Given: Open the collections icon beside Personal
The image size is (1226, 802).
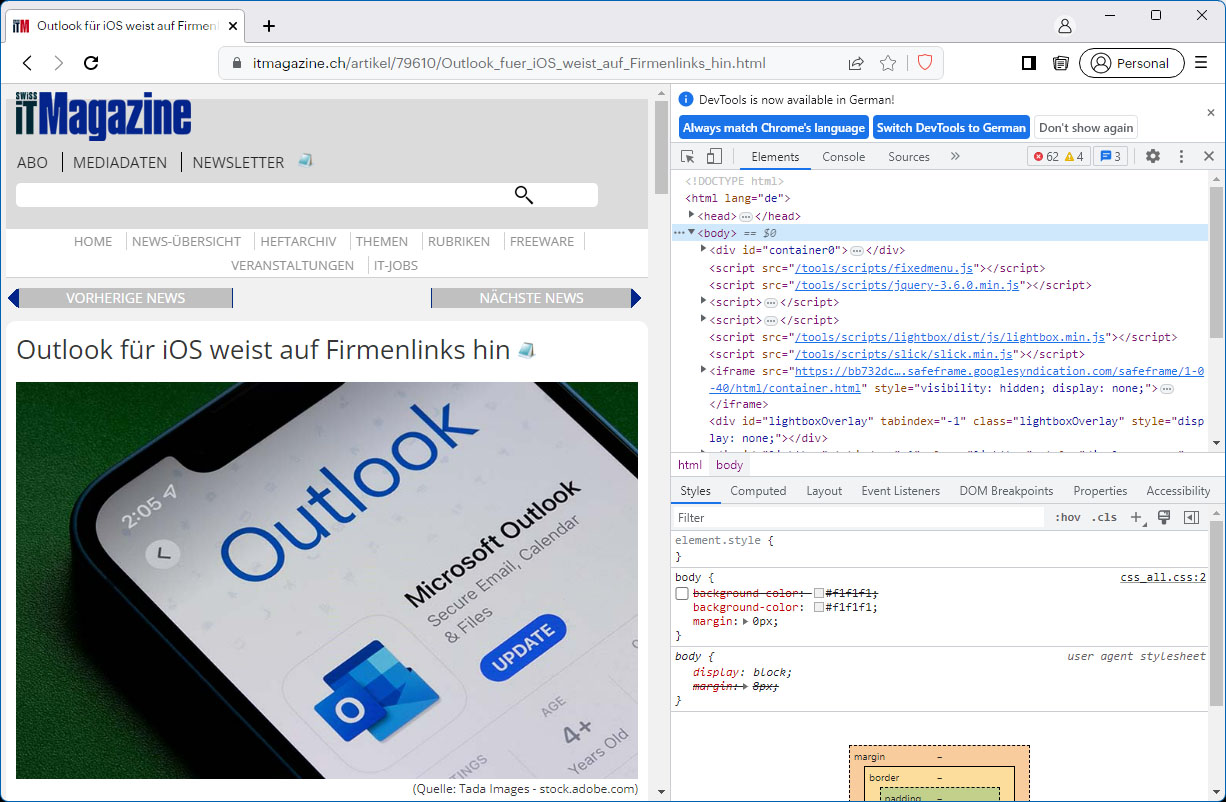Looking at the screenshot, I should [x=1061, y=63].
